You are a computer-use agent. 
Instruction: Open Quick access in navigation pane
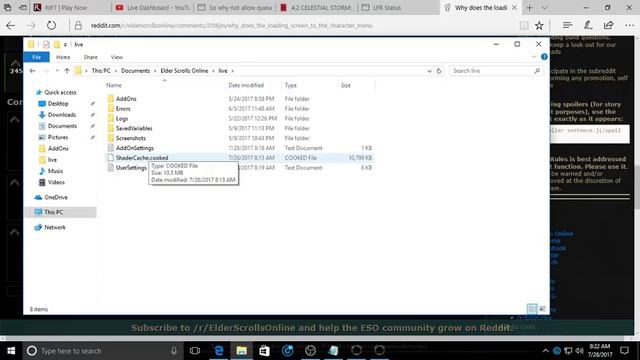click(x=60, y=92)
